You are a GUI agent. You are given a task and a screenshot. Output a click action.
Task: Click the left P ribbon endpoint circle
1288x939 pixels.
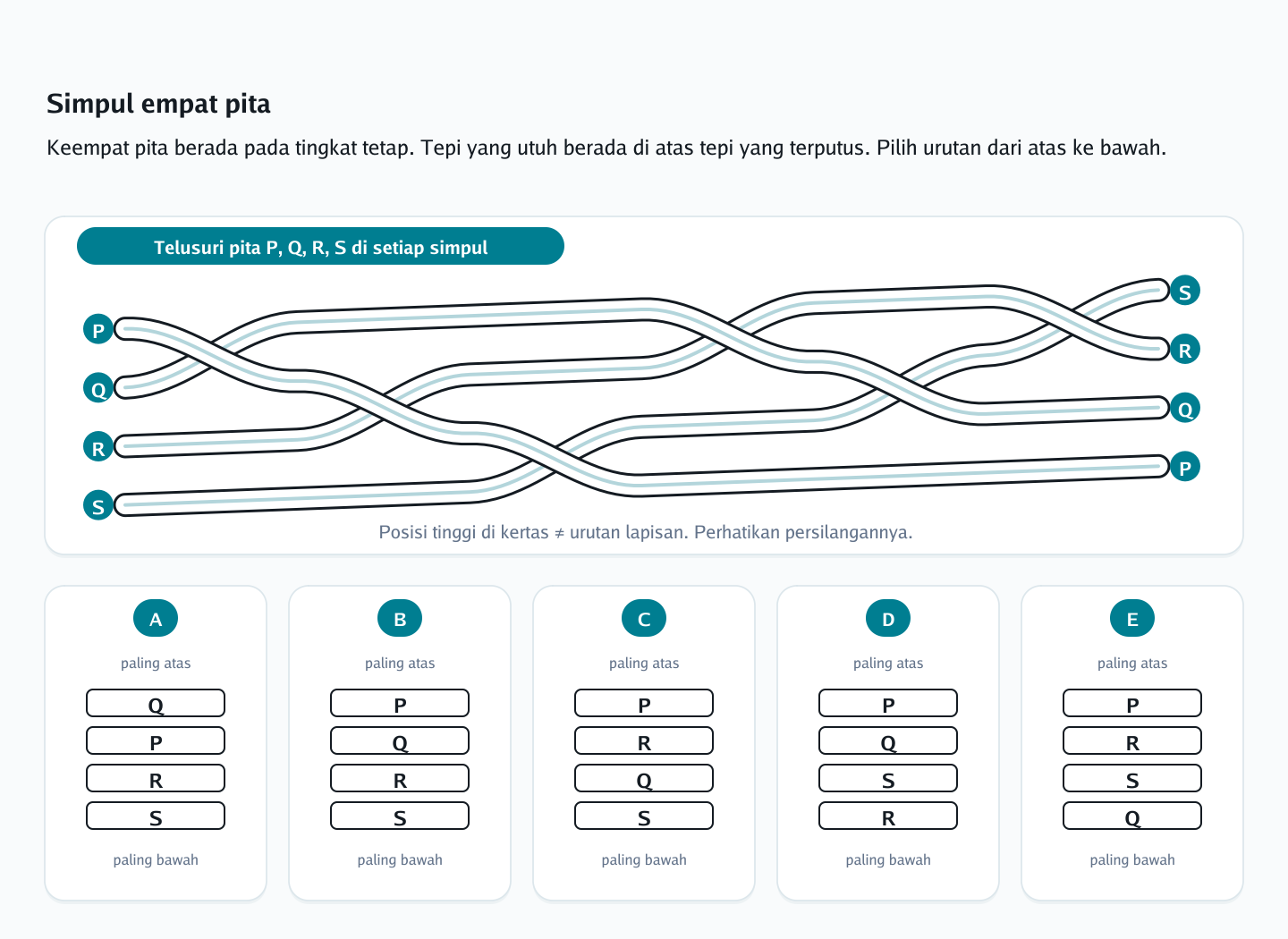[98, 330]
